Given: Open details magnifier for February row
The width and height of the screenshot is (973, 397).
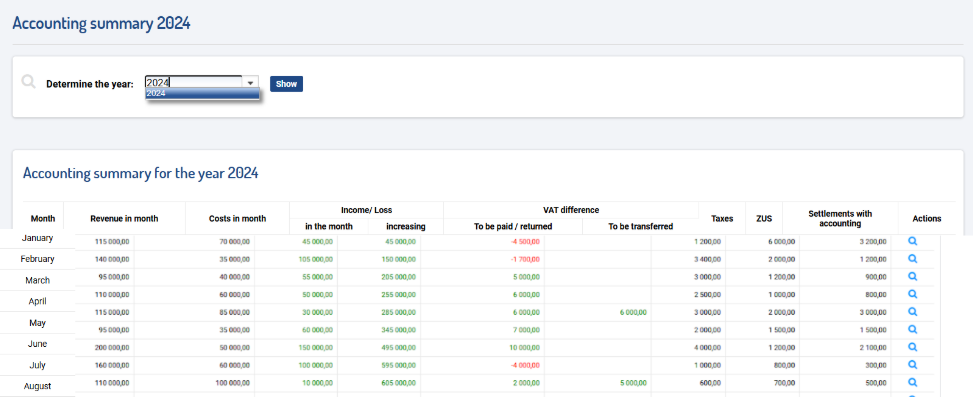Looking at the screenshot, I should [x=912, y=259].
